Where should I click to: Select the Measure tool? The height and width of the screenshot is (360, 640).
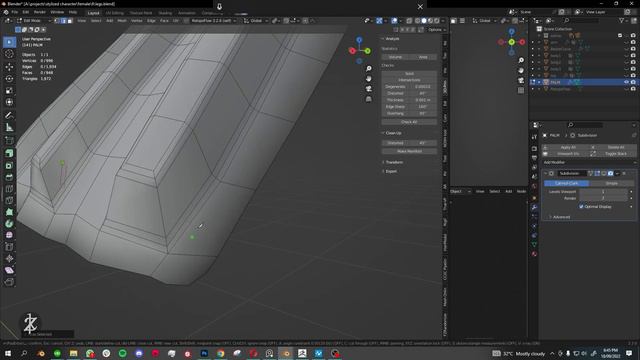pyautogui.click(x=9, y=127)
